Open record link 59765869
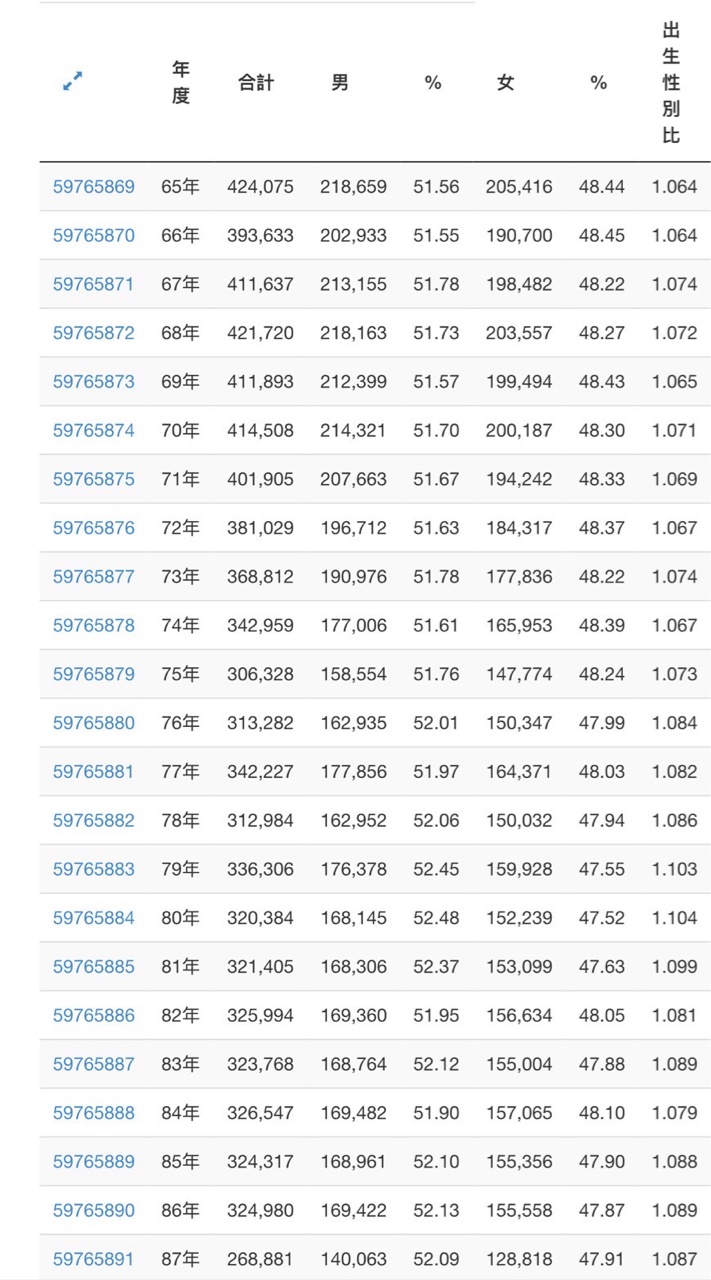 click(93, 187)
